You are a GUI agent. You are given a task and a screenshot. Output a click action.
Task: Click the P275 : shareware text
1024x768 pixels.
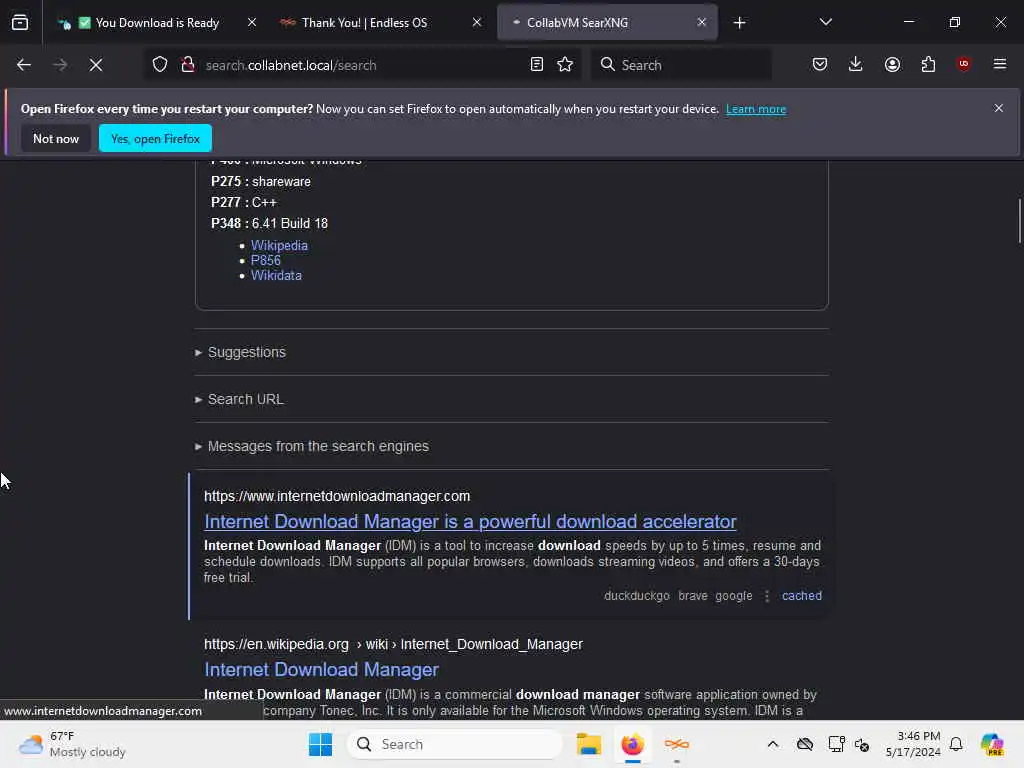(x=261, y=182)
